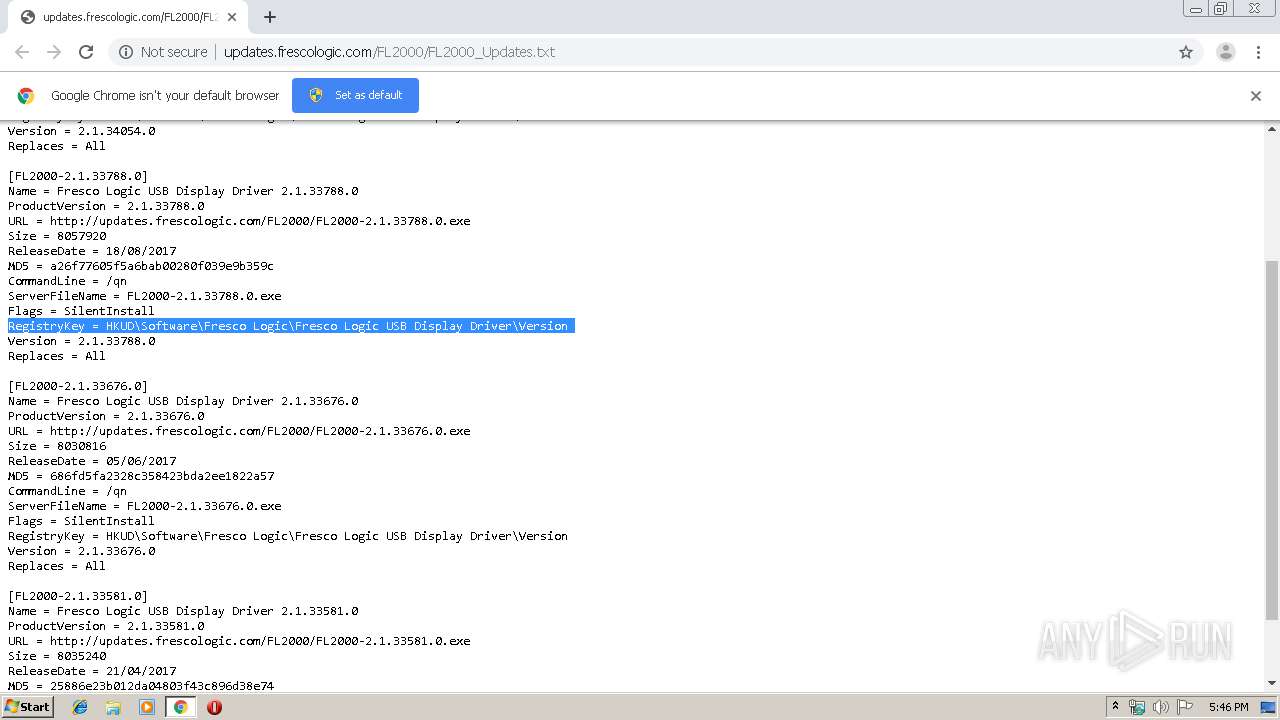Click Version = 2.1.34054.0 line
1280x720 pixels.
coord(82,131)
